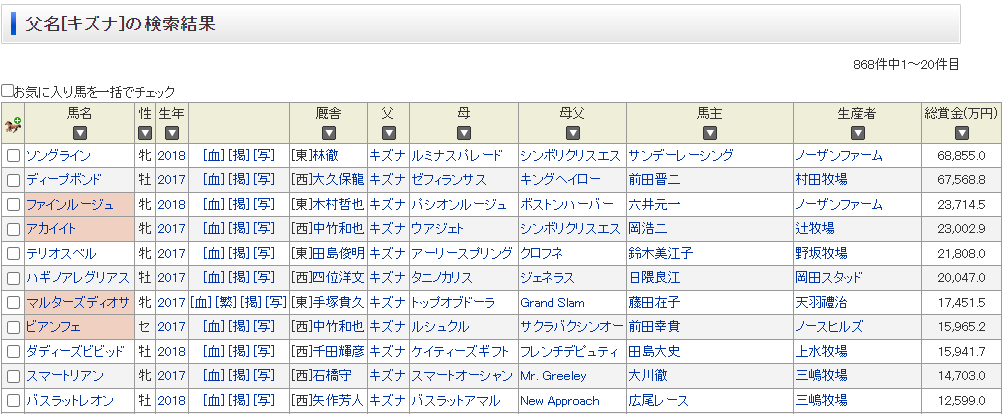This screenshot has width=1003, height=414.
Task: Open the sort dropdown under 馬名 column
Action: coord(80,133)
